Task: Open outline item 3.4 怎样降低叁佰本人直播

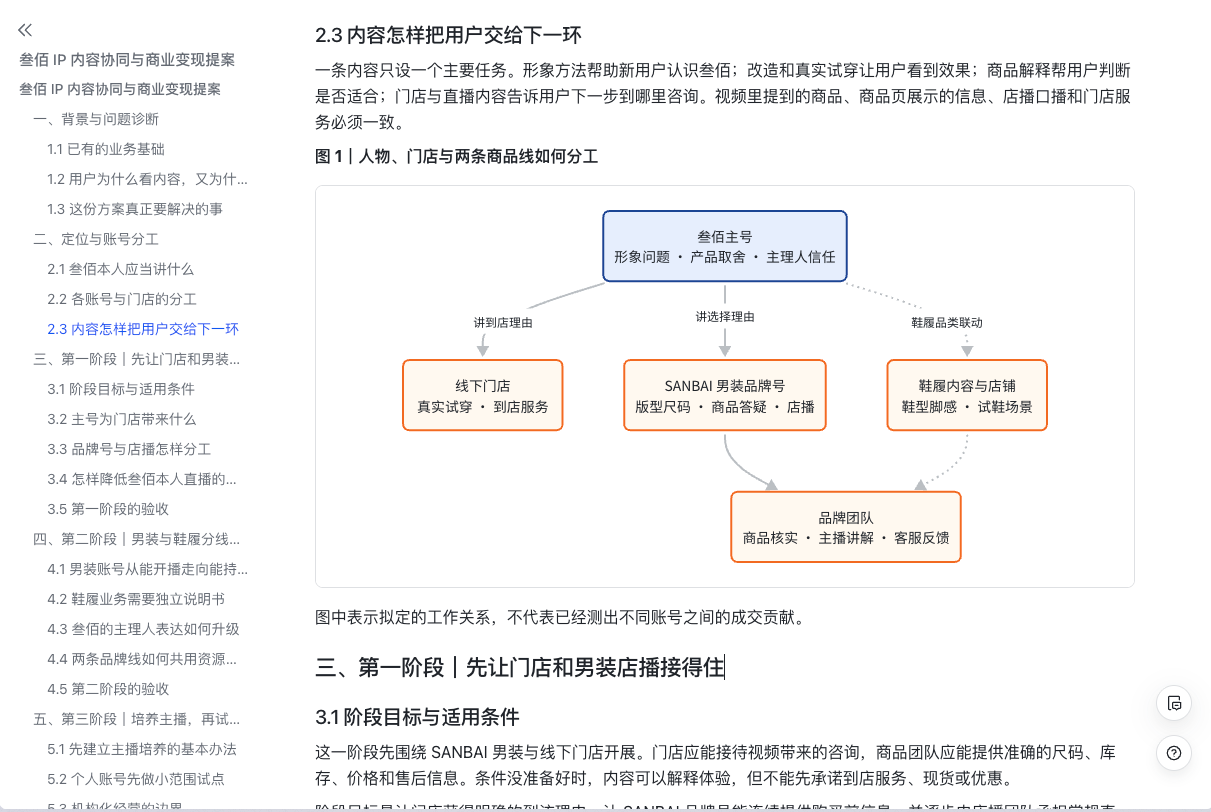Action: point(142,479)
